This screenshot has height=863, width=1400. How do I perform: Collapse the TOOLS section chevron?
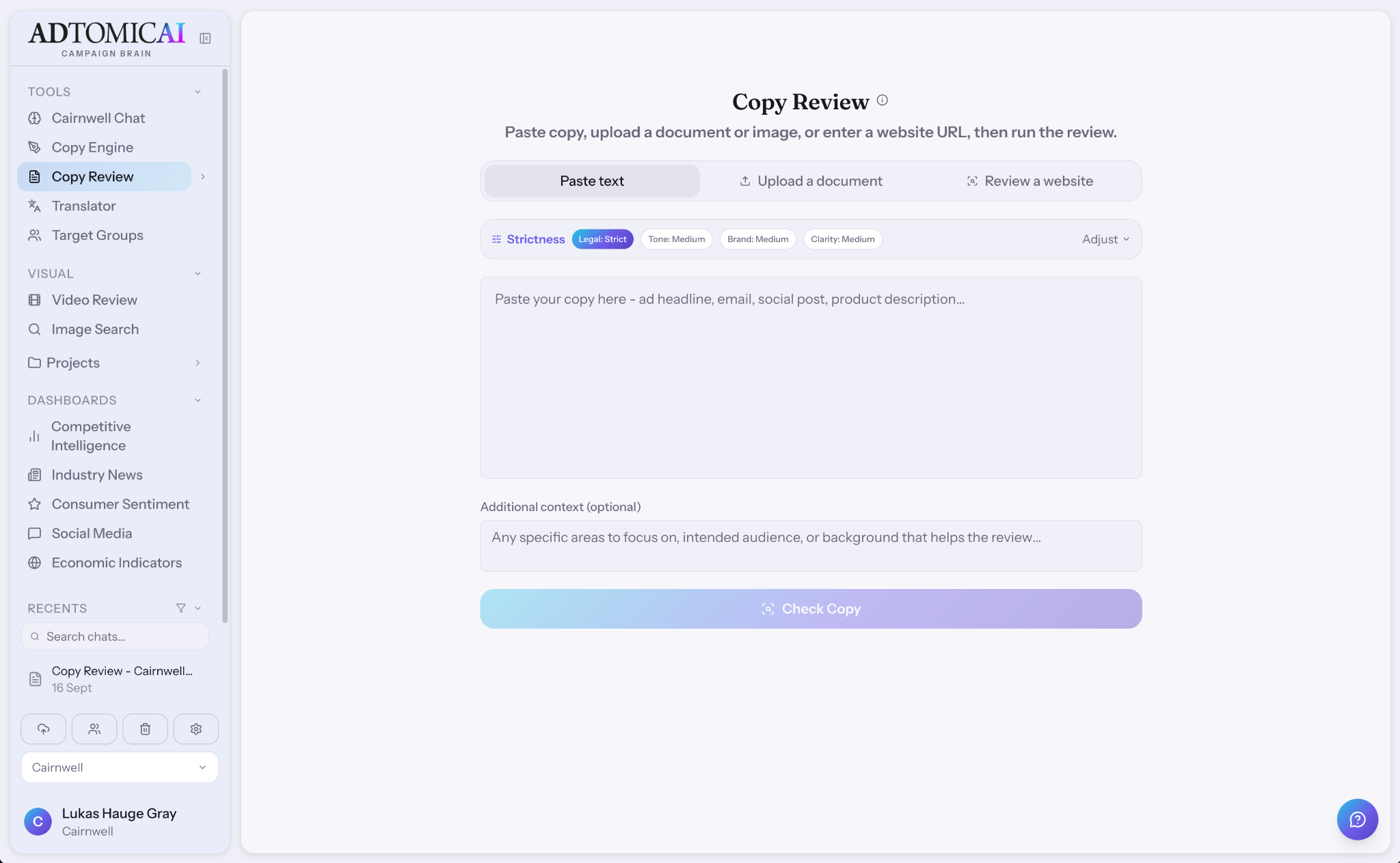198,92
